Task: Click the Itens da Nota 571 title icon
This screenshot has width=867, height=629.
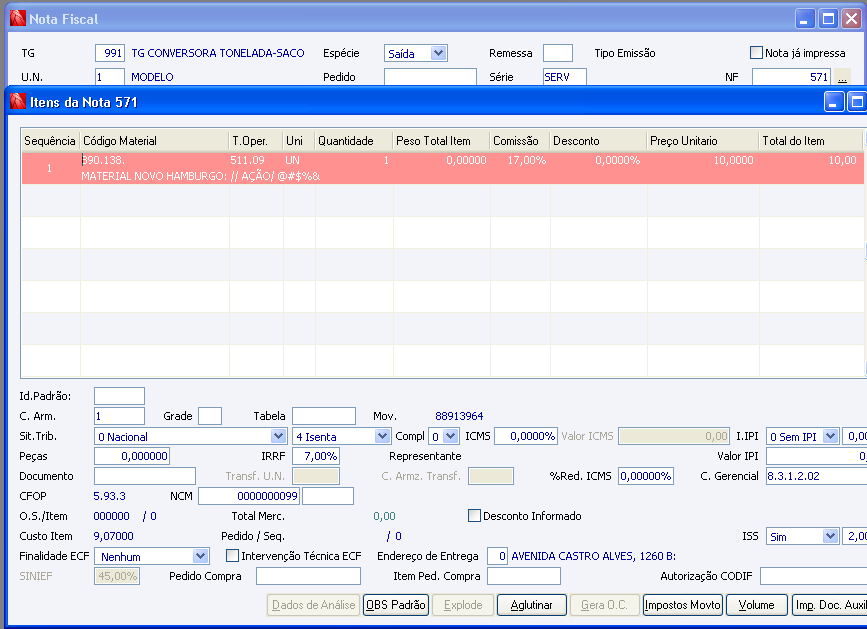Action: [x=17, y=102]
